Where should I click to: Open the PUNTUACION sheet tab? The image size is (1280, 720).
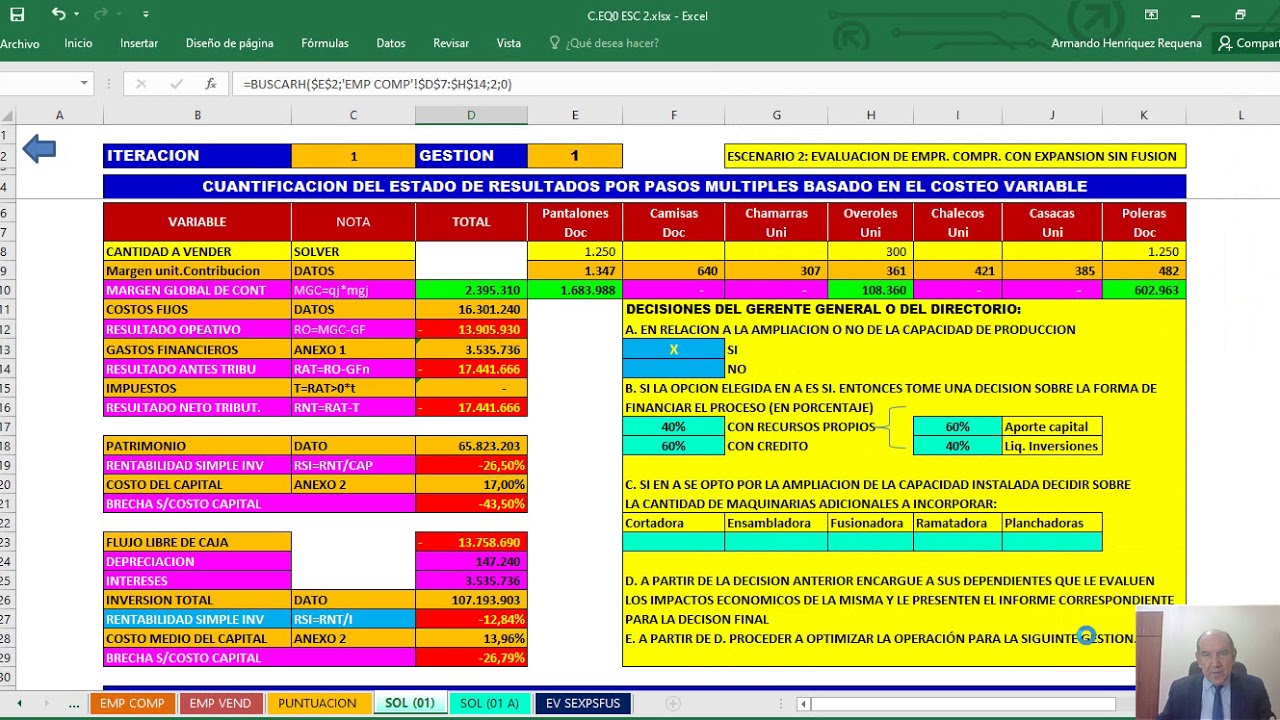(x=317, y=703)
